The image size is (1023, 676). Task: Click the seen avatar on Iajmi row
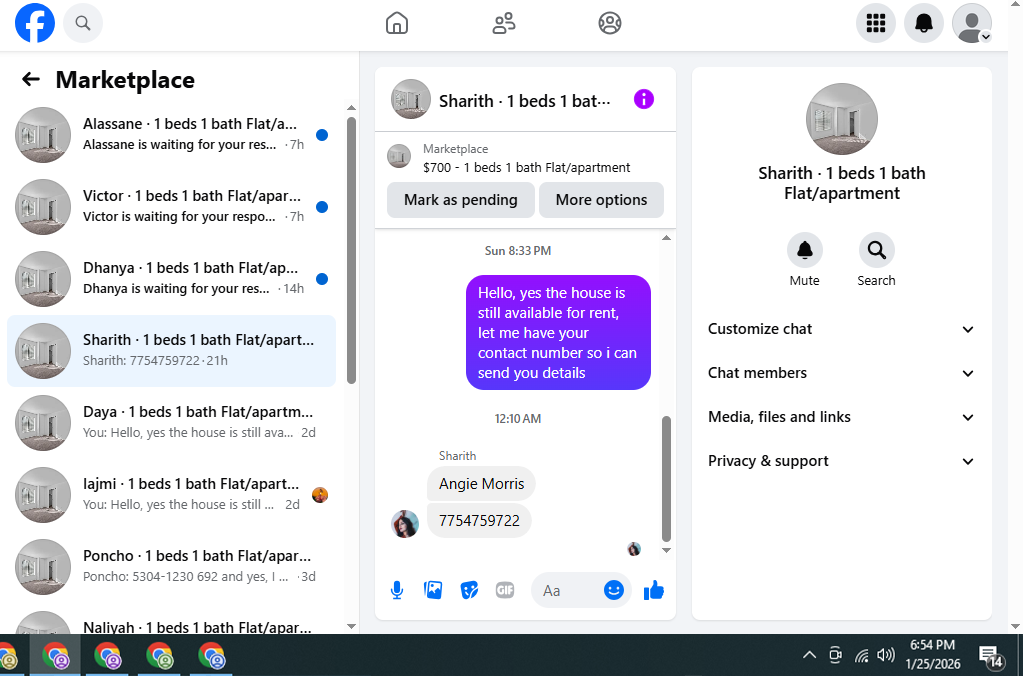coord(320,495)
